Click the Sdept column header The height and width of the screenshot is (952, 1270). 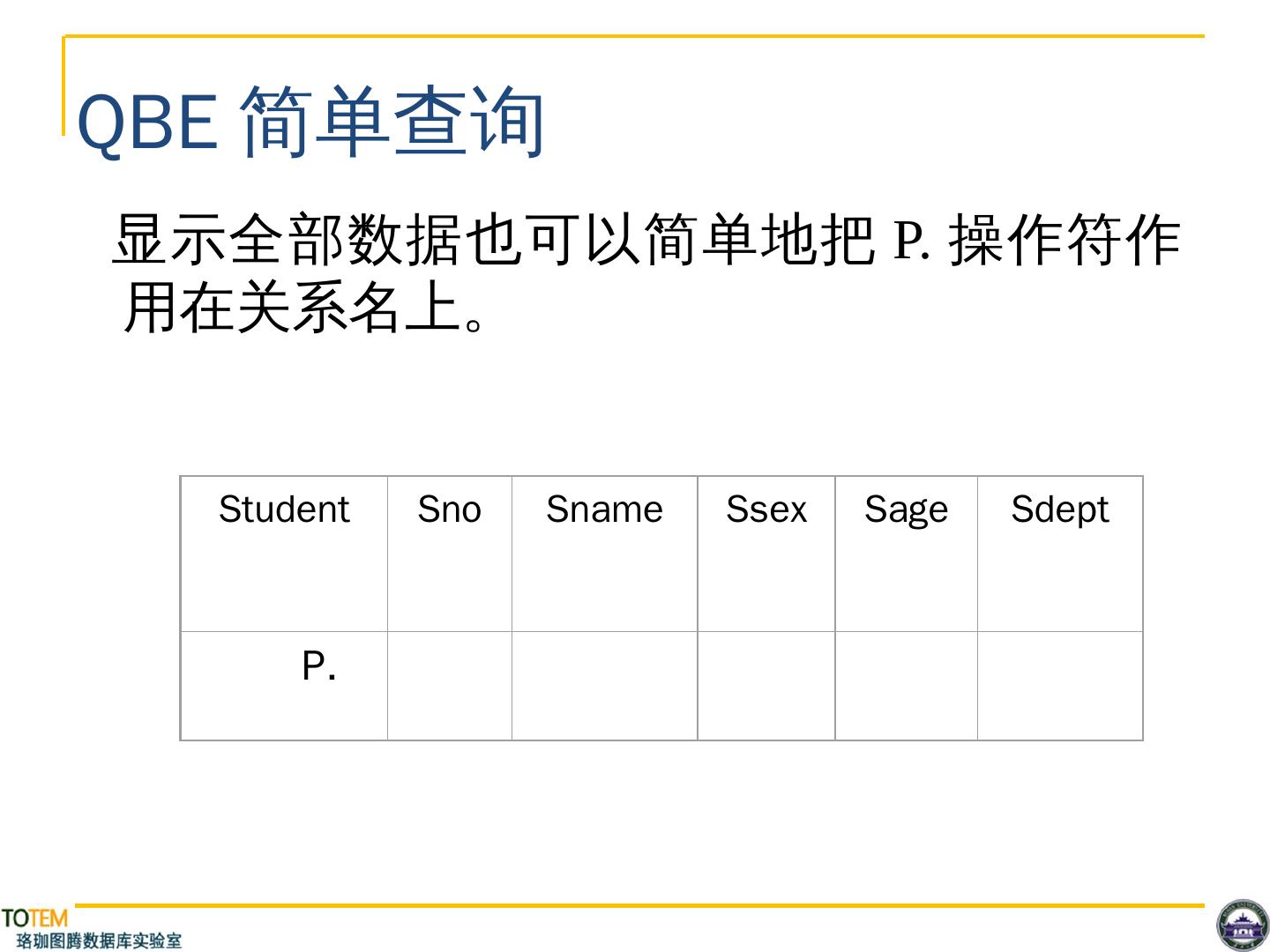[x=1059, y=509]
